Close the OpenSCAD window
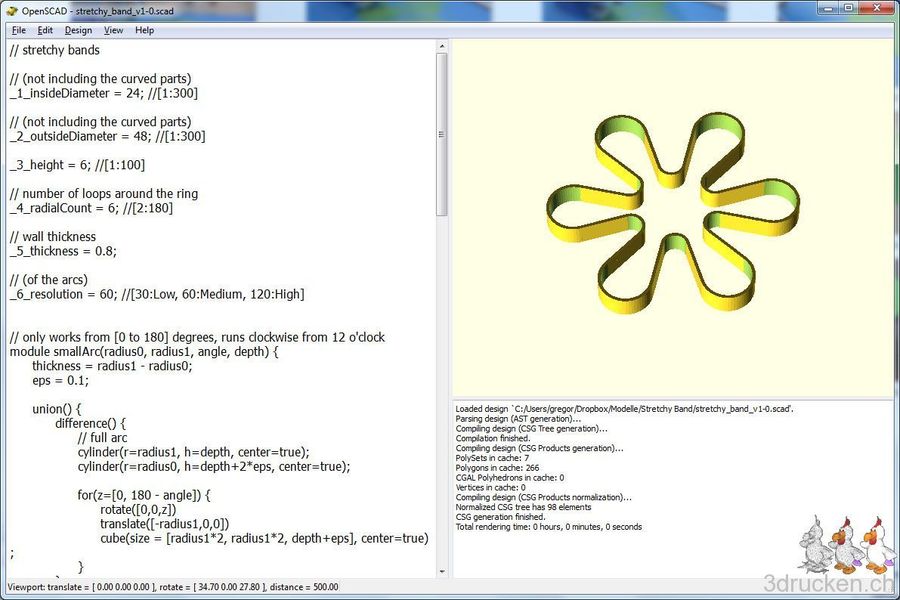Image resolution: width=900 pixels, height=600 pixels. [877, 8]
